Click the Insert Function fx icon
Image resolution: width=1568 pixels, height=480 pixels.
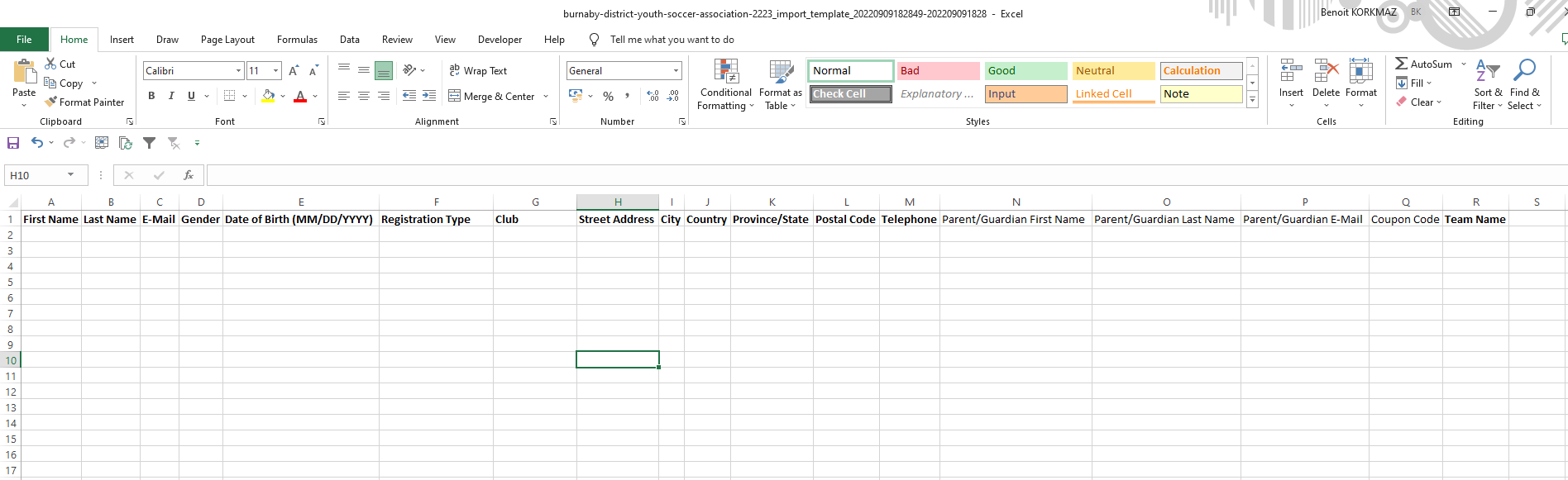189,175
